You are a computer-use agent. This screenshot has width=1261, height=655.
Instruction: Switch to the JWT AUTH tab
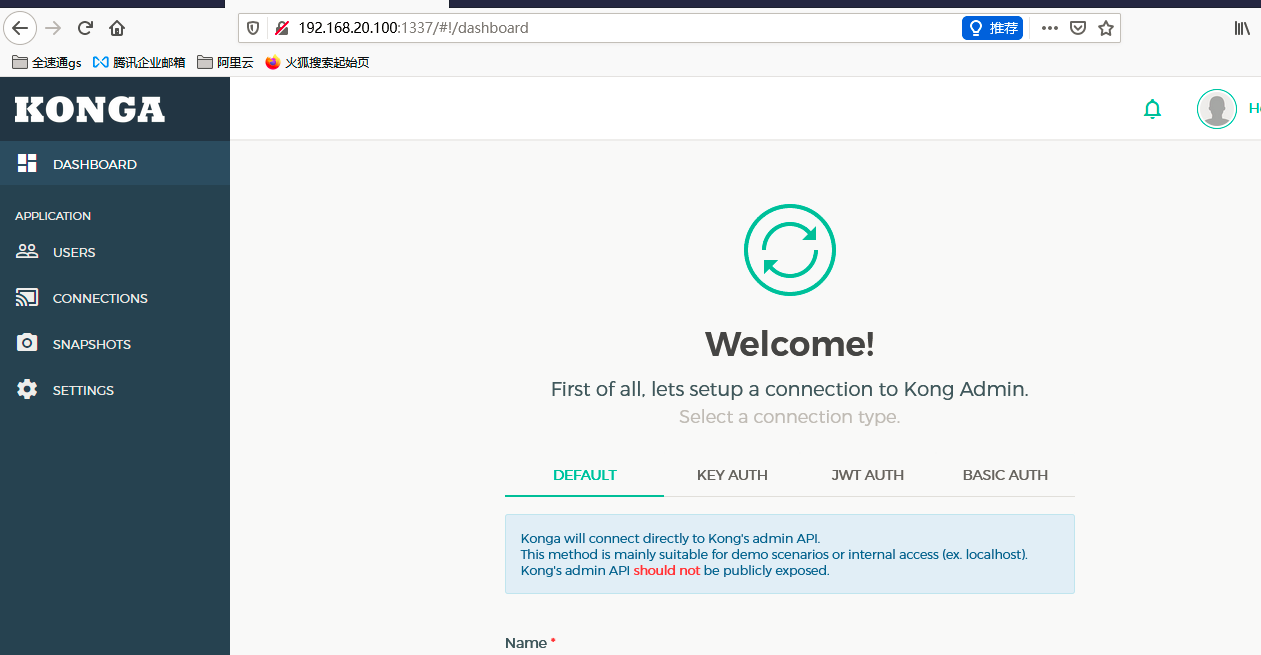click(x=867, y=475)
